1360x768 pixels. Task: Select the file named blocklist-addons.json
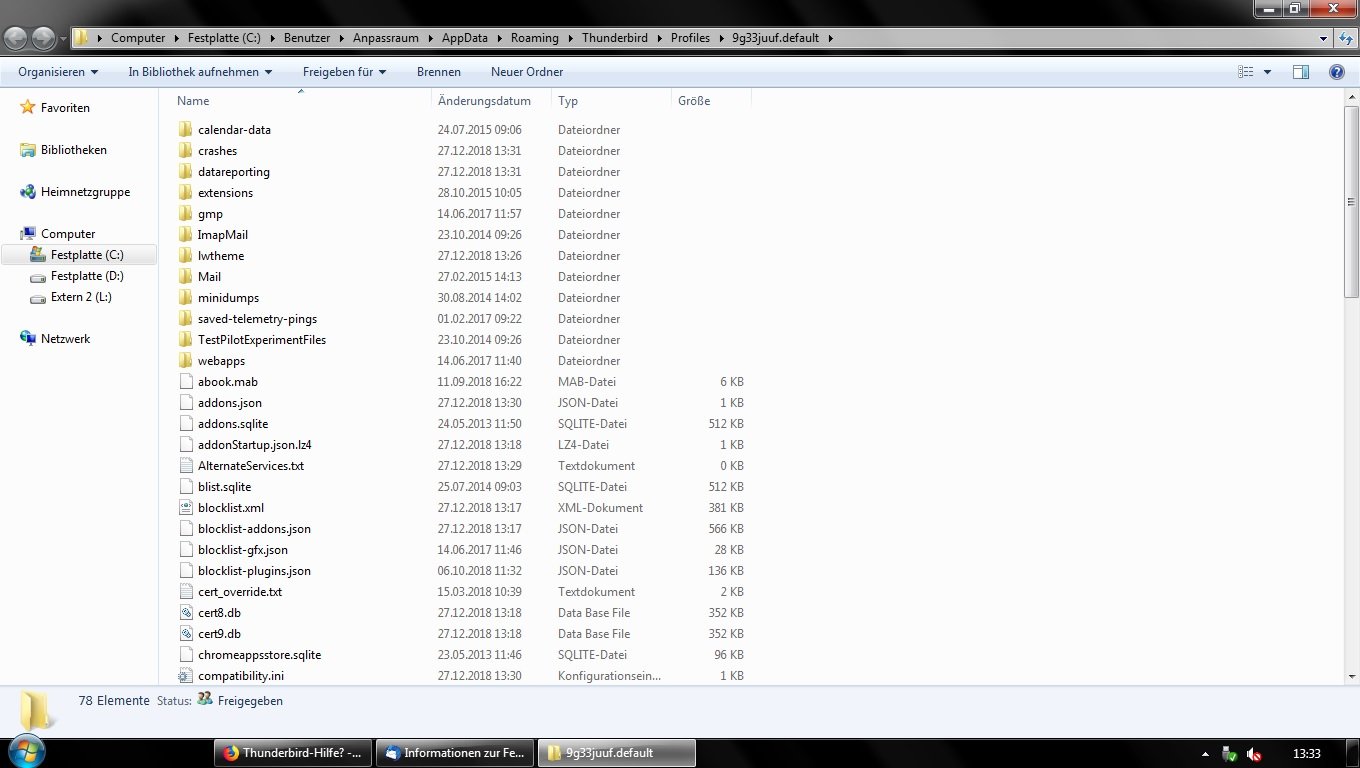coord(254,529)
